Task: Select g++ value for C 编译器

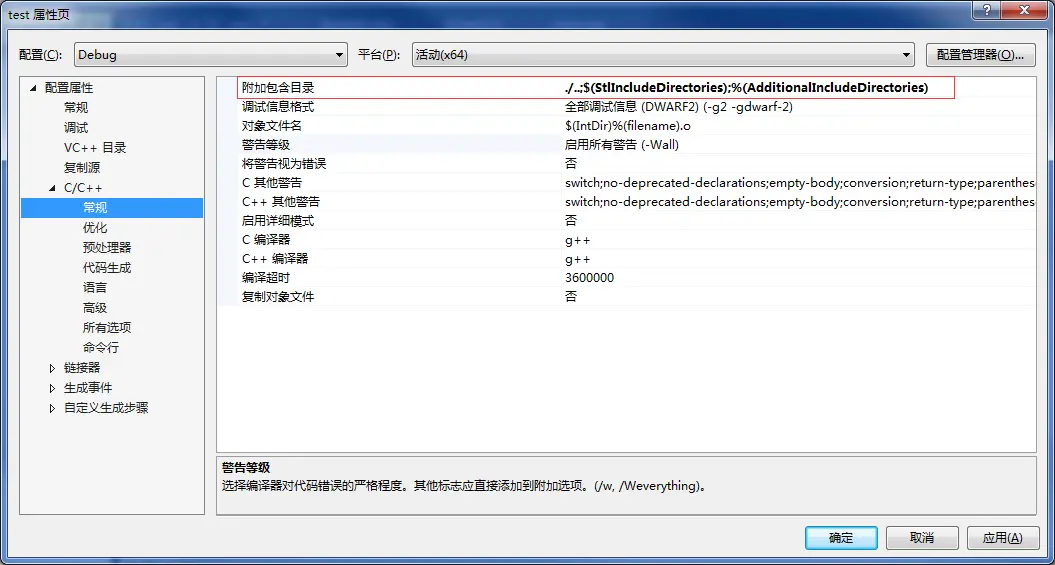Action: click(x=577, y=239)
